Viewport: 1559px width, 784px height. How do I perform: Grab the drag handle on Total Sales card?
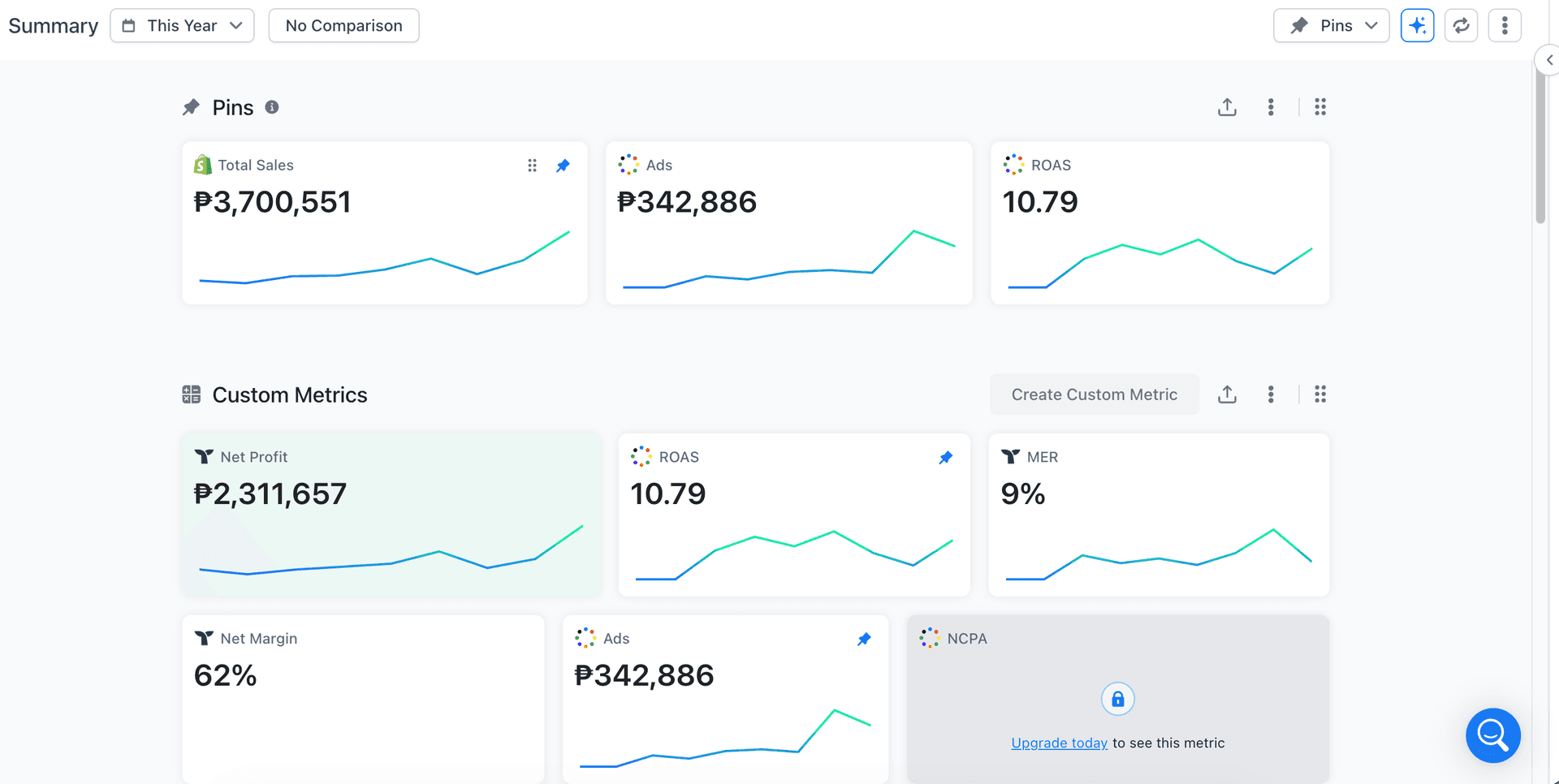tap(533, 165)
